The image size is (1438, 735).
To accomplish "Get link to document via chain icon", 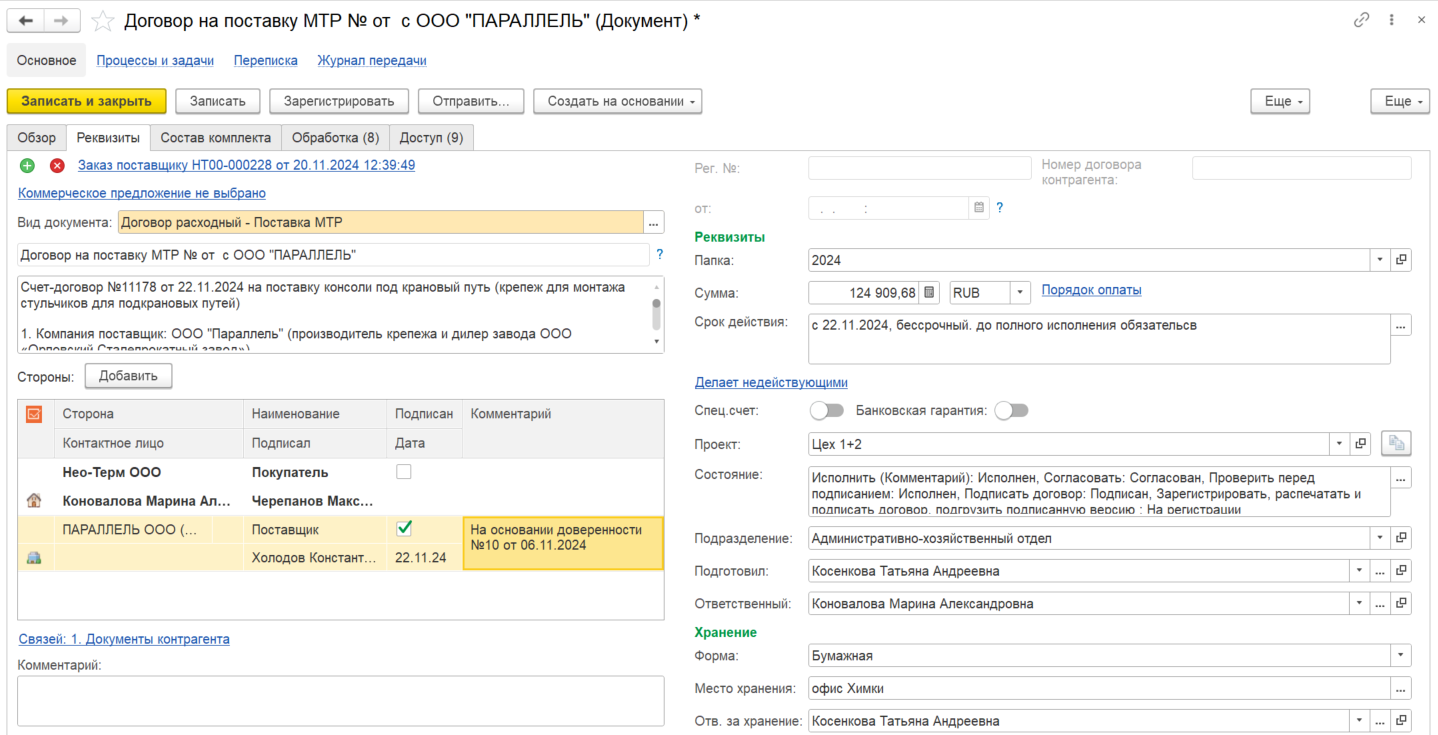I will pyautogui.click(x=1361, y=20).
